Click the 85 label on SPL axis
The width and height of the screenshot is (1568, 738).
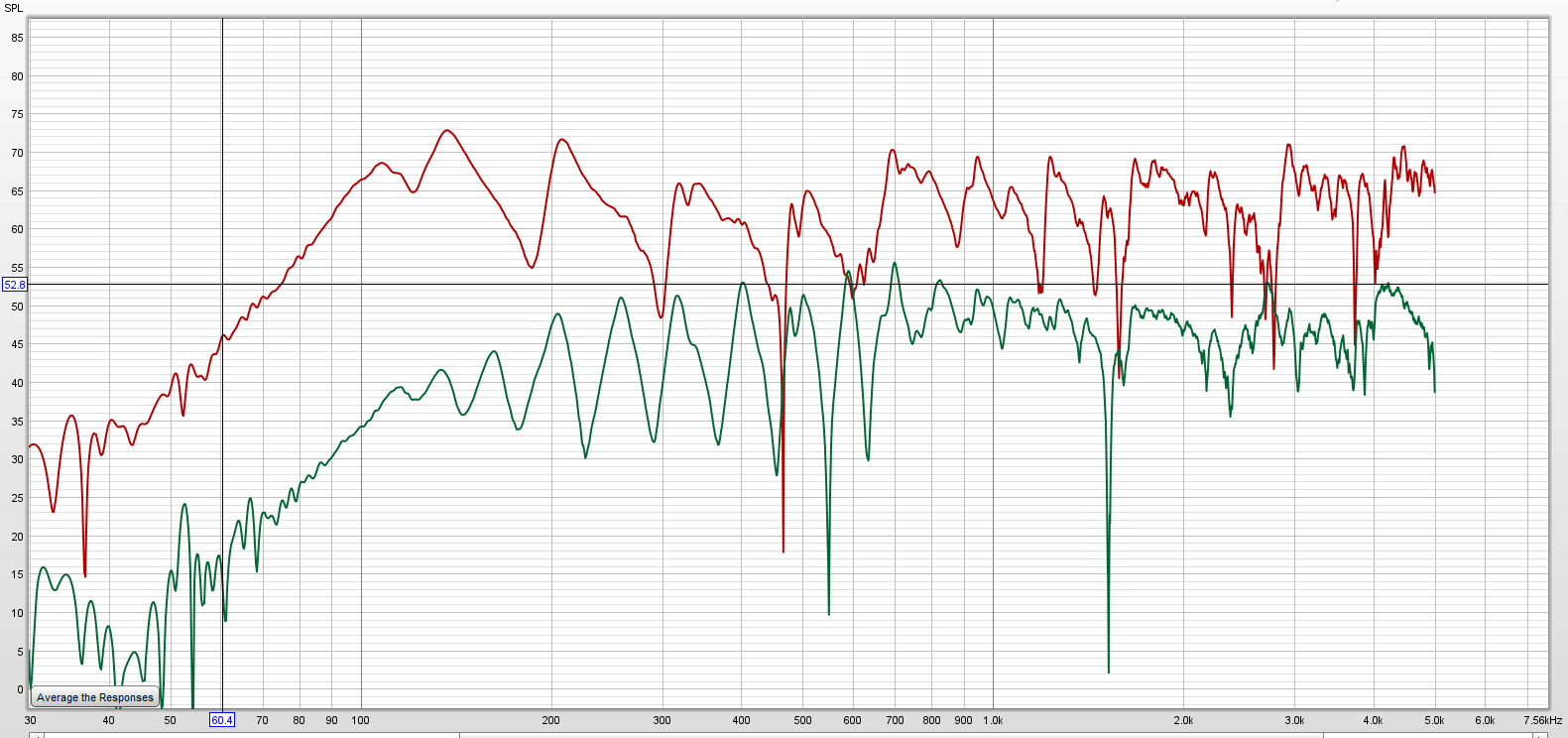pyautogui.click(x=17, y=38)
